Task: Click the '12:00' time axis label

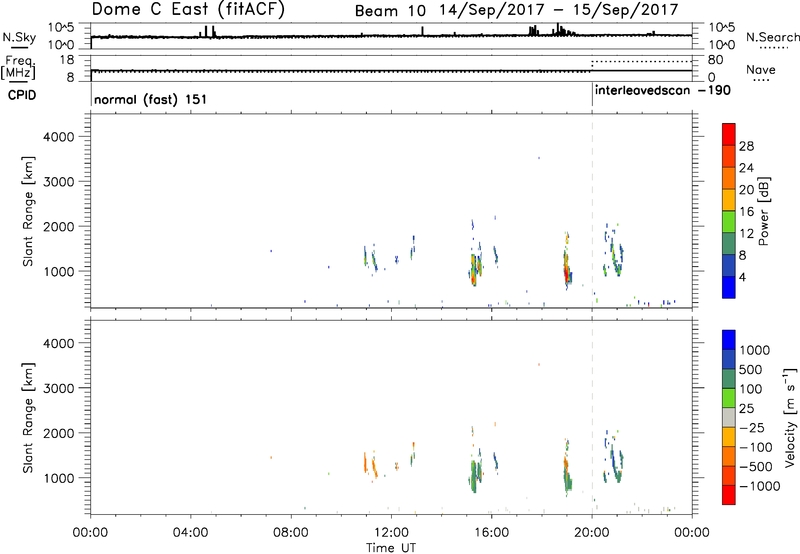Action: tap(391, 533)
